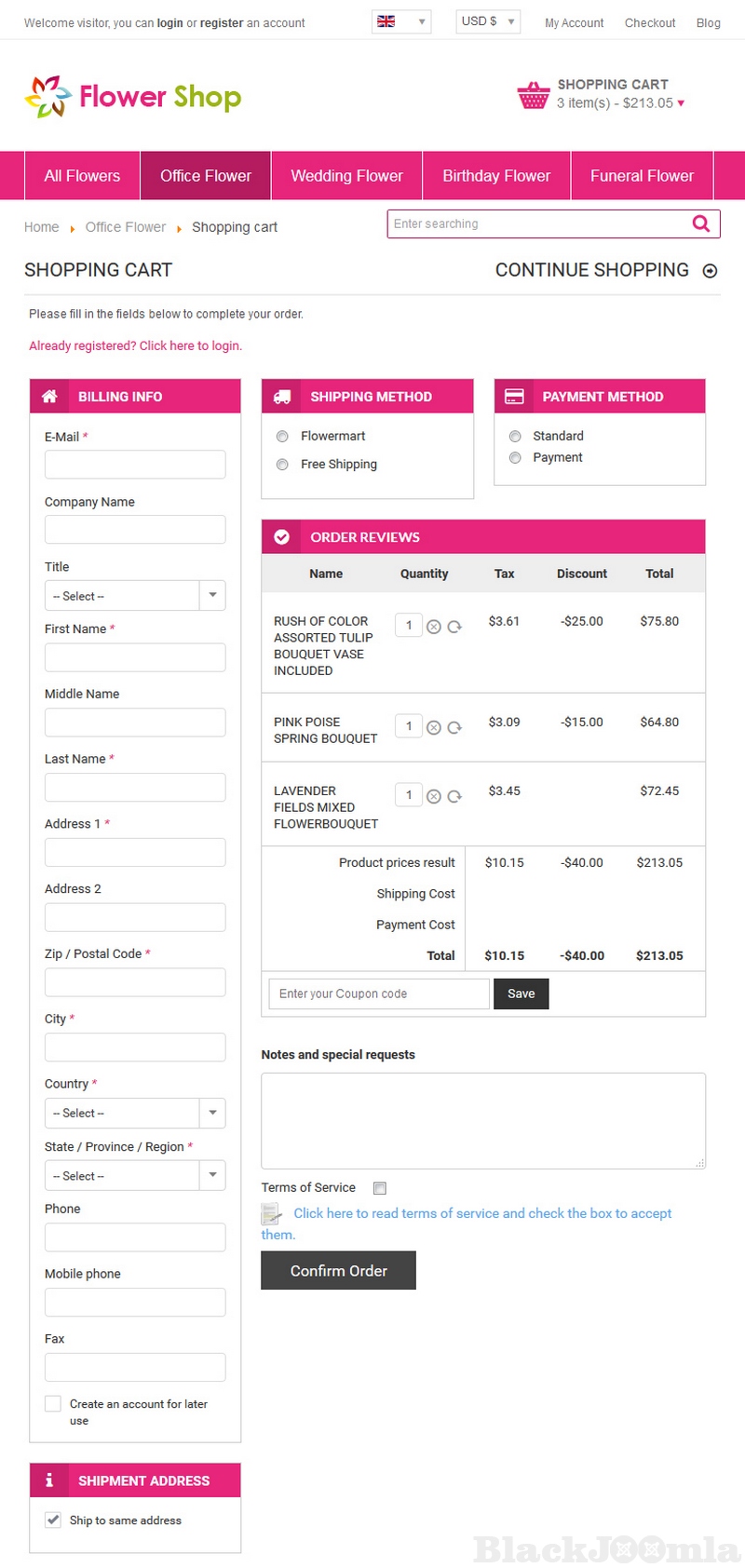Expand the Title select box

pos(135,596)
